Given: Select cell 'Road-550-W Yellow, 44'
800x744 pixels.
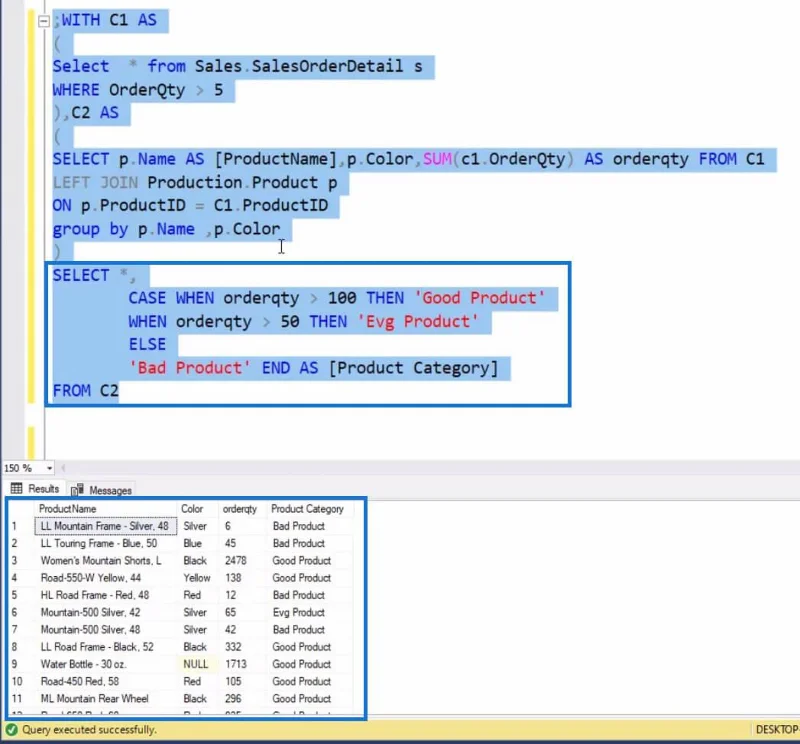Looking at the screenshot, I should [105, 578].
